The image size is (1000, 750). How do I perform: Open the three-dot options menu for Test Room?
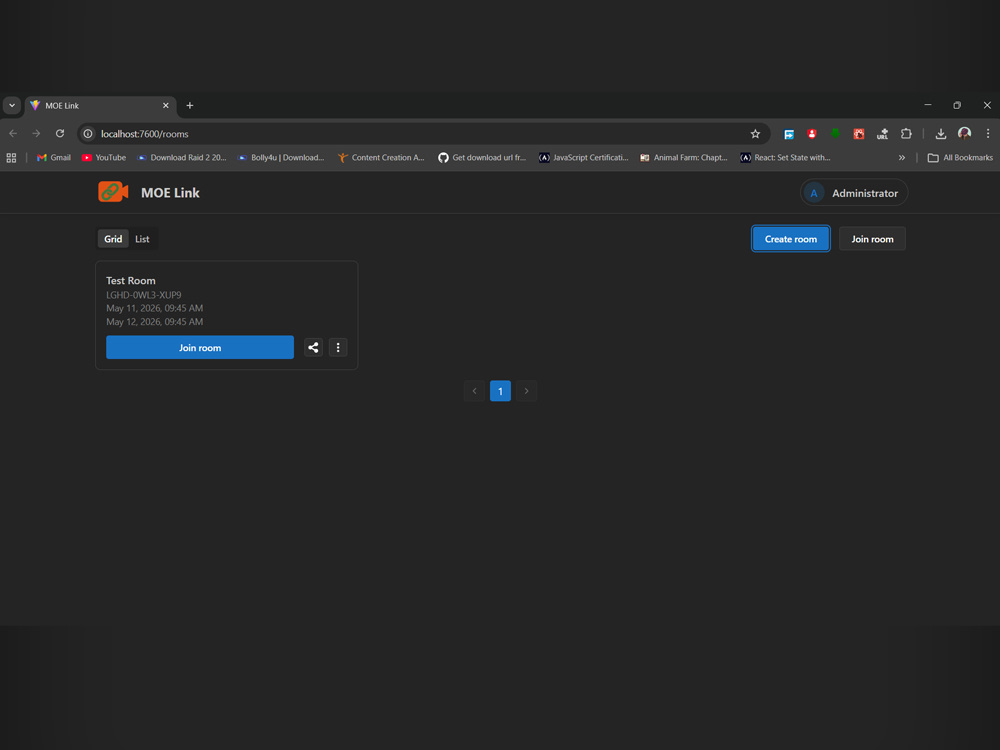[x=338, y=348]
